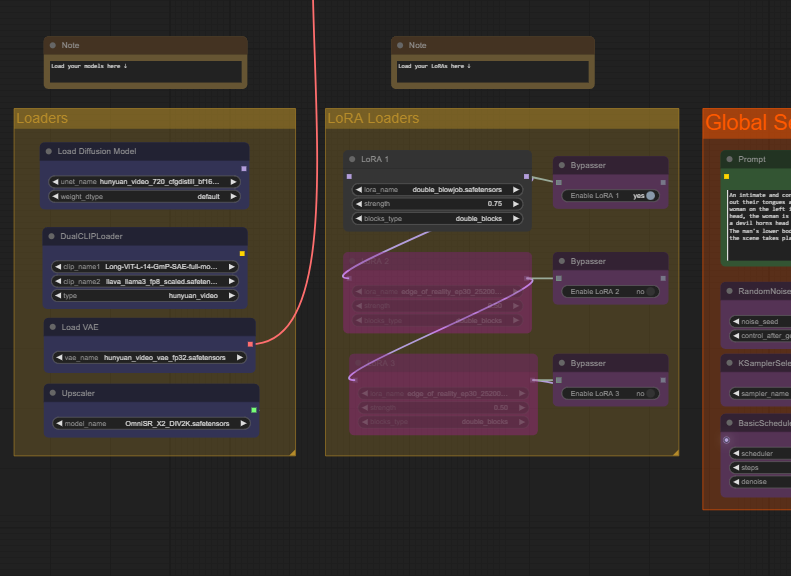The width and height of the screenshot is (791, 576).
Task: Click the sampler_name widget
Action: pos(760,393)
